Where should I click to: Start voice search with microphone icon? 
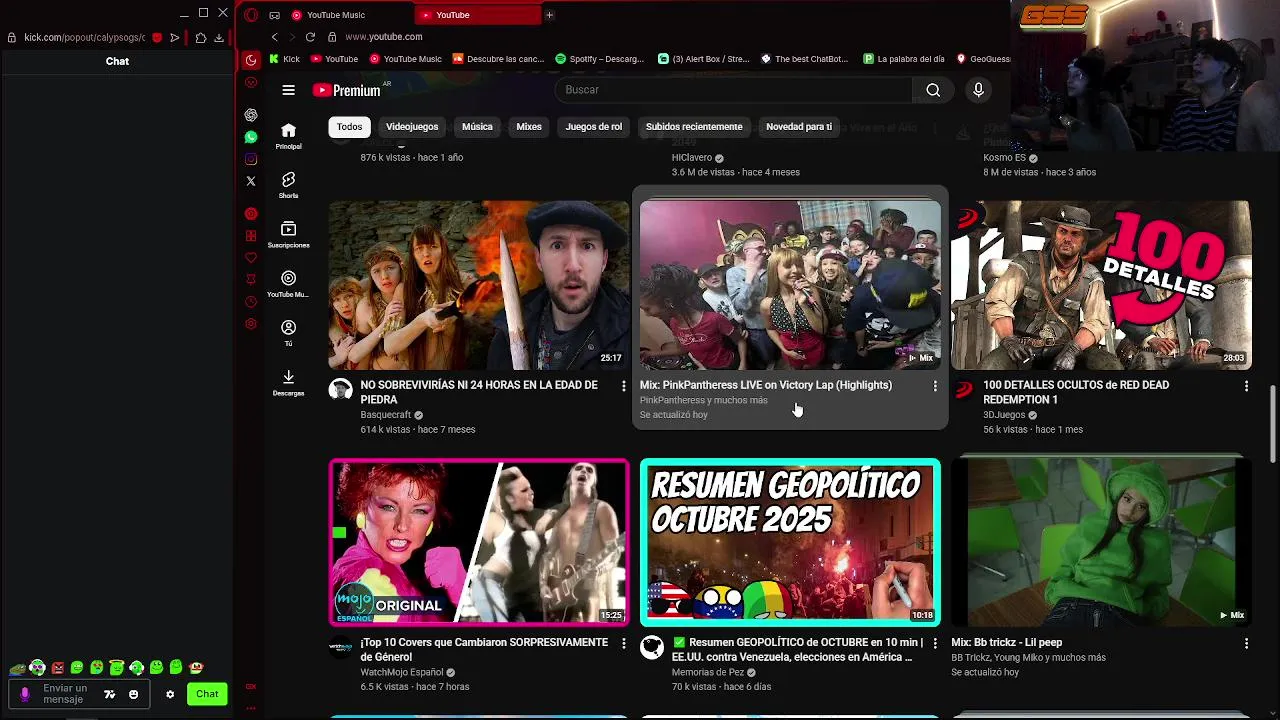(x=978, y=90)
